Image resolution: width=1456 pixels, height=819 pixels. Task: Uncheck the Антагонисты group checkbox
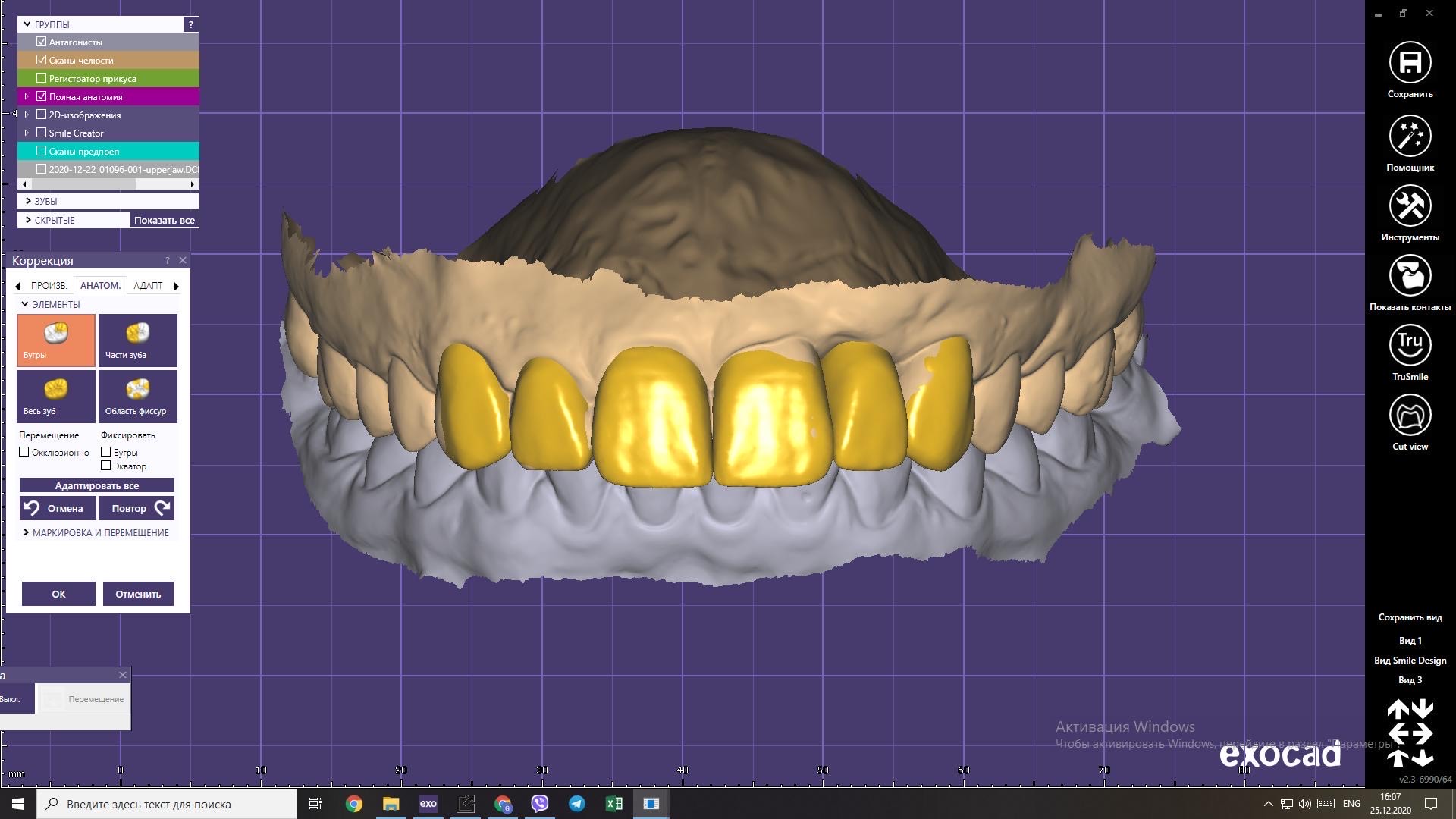[42, 42]
